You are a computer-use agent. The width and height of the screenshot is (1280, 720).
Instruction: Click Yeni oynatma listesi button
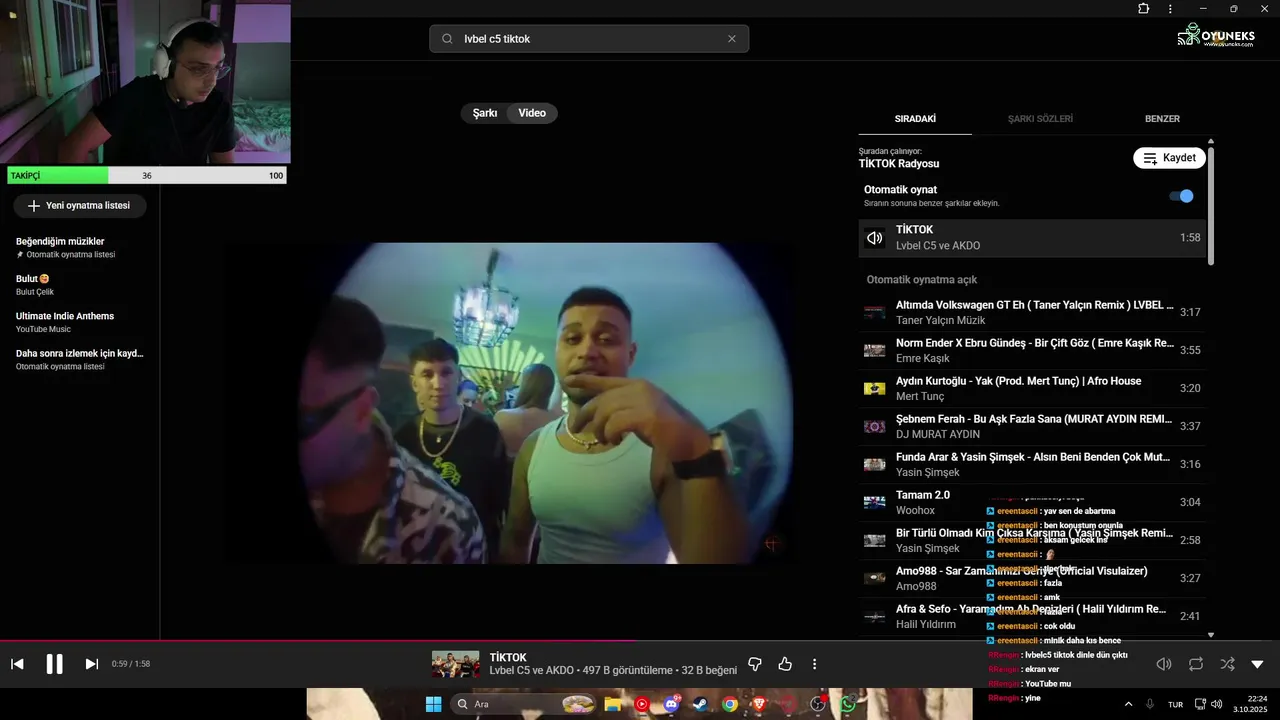coord(79,206)
